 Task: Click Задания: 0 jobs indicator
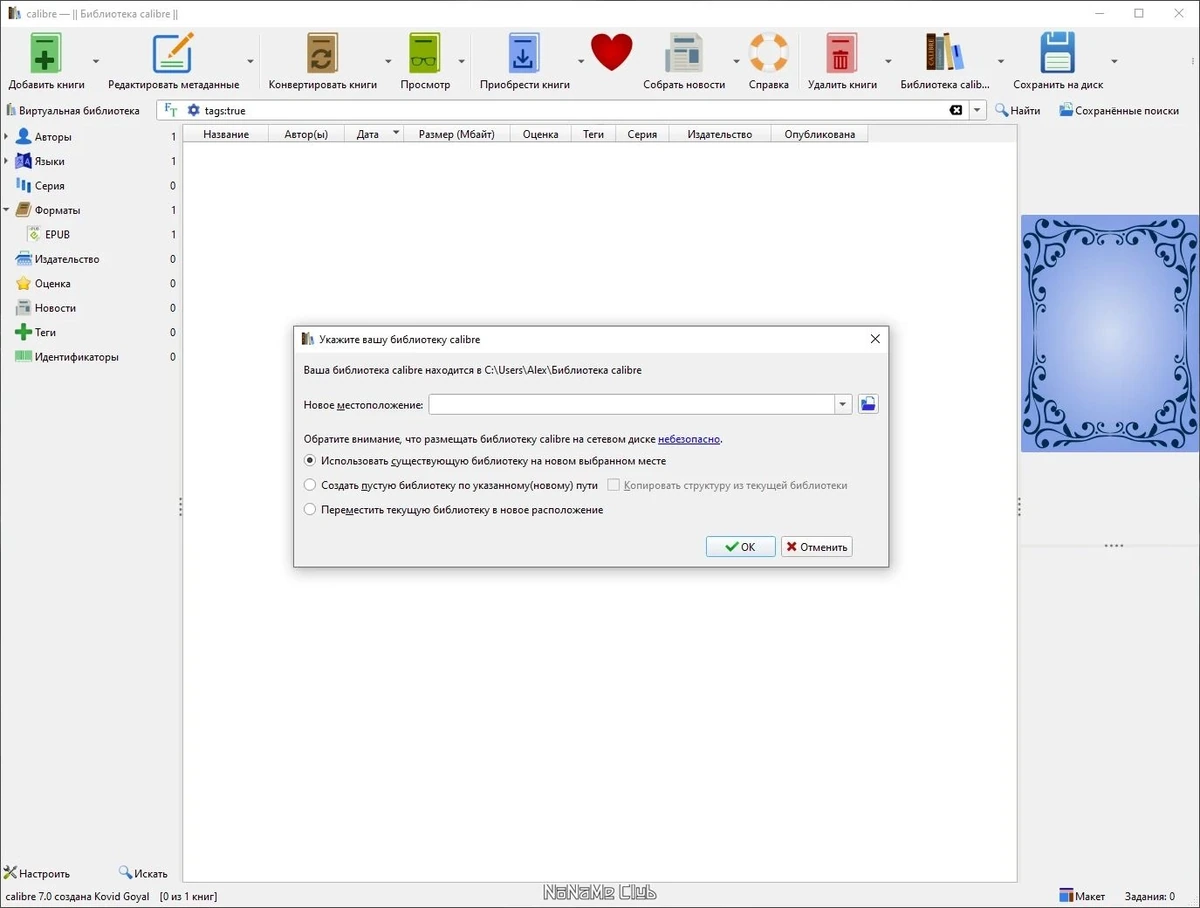[x=1150, y=896]
